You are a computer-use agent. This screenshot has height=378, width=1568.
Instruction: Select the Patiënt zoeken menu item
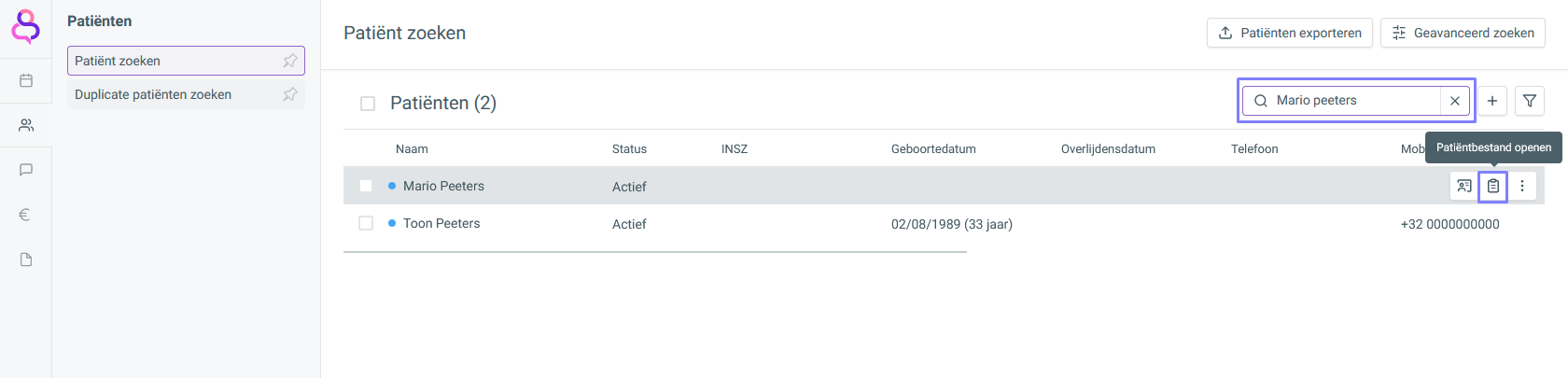[x=186, y=61]
